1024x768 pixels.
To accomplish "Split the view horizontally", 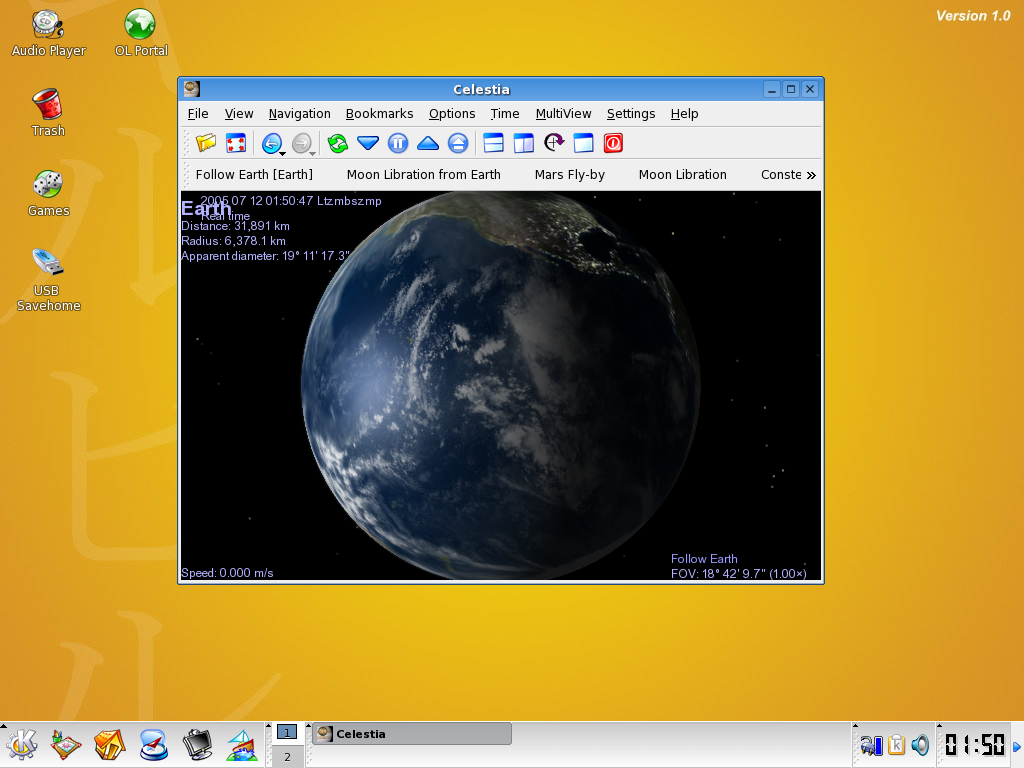I will [493, 143].
